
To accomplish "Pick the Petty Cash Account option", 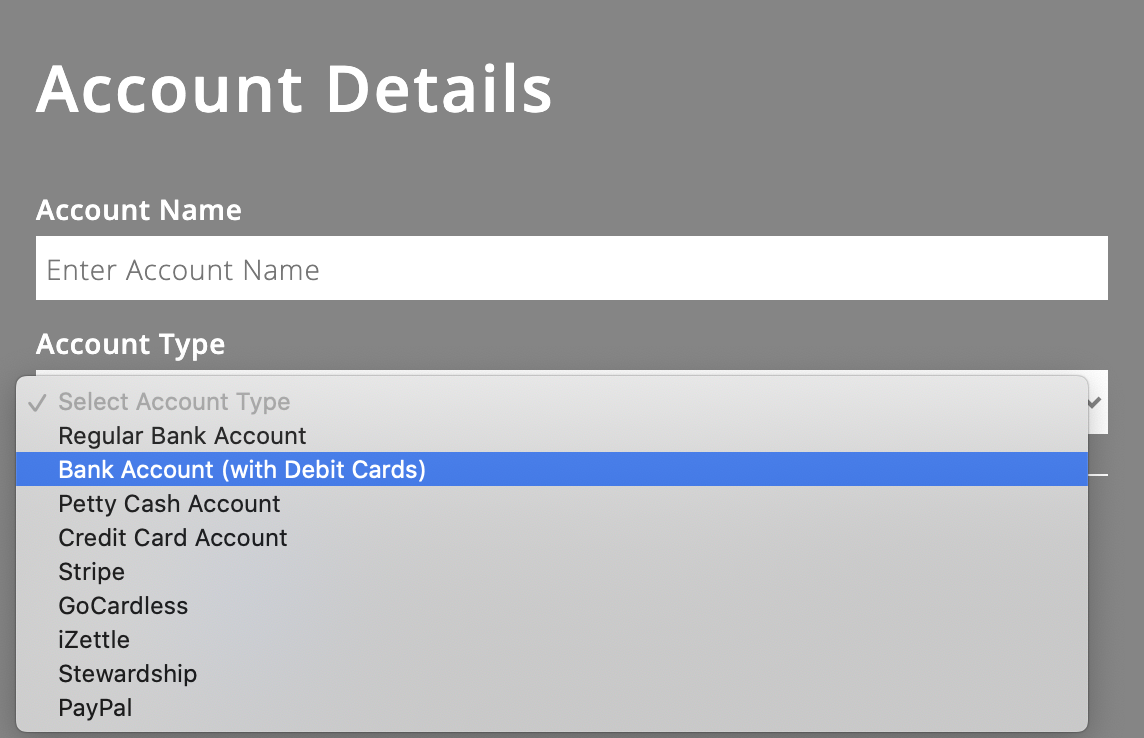I will [169, 503].
